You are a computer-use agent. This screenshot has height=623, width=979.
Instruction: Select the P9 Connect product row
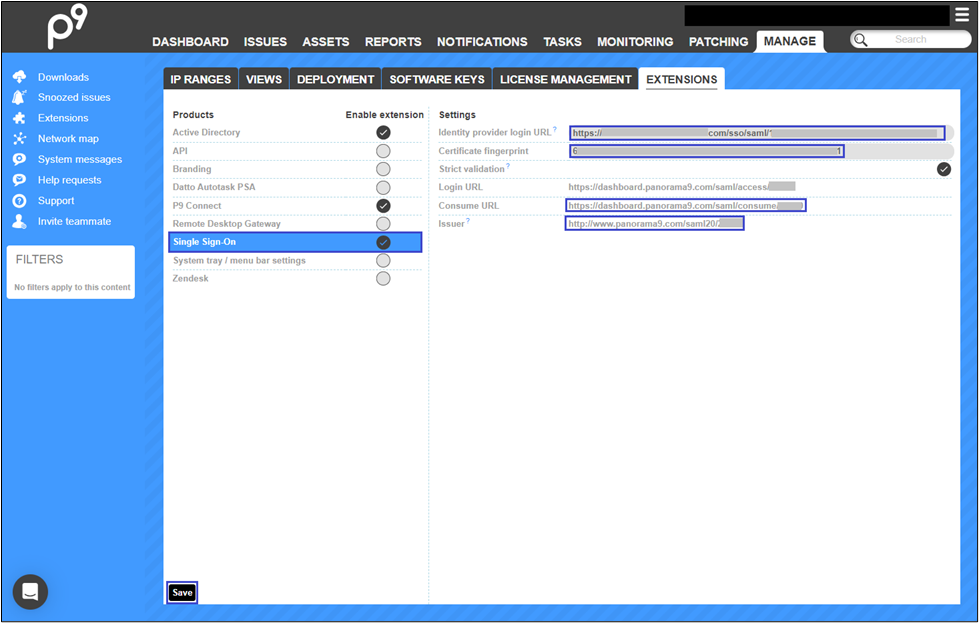(297, 205)
